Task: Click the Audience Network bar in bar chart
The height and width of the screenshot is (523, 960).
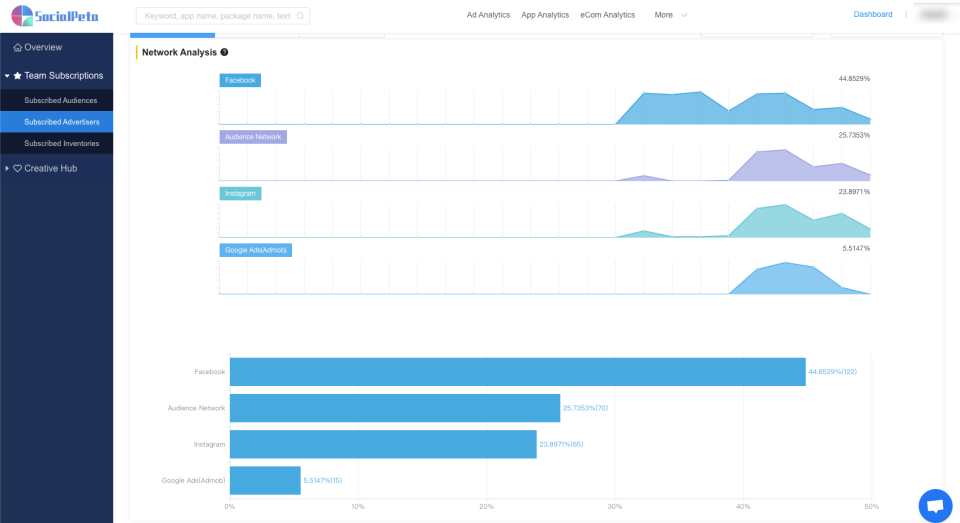Action: click(395, 408)
